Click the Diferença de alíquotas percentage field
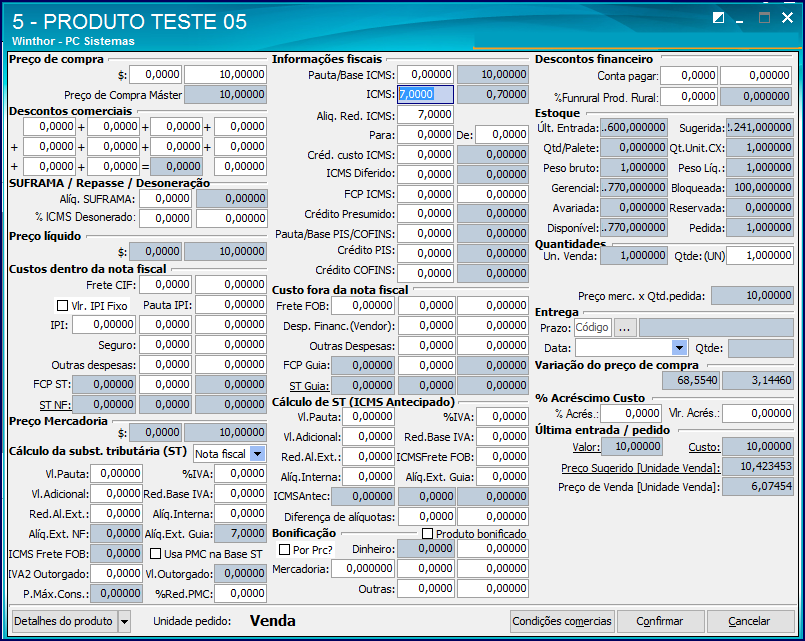Image resolution: width=805 pixels, height=641 pixels. pyautogui.click(x=427, y=517)
